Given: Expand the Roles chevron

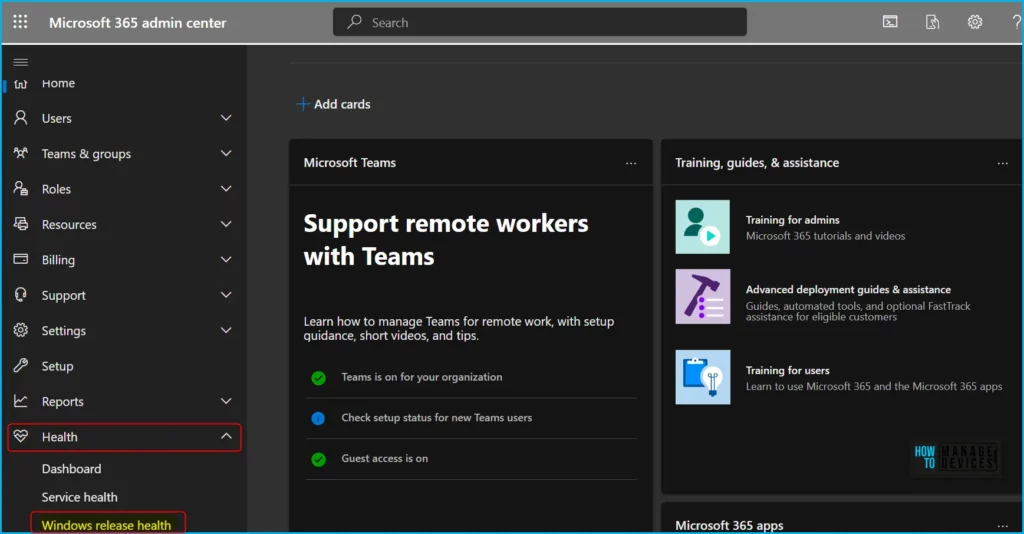Looking at the screenshot, I should pyautogui.click(x=226, y=189).
